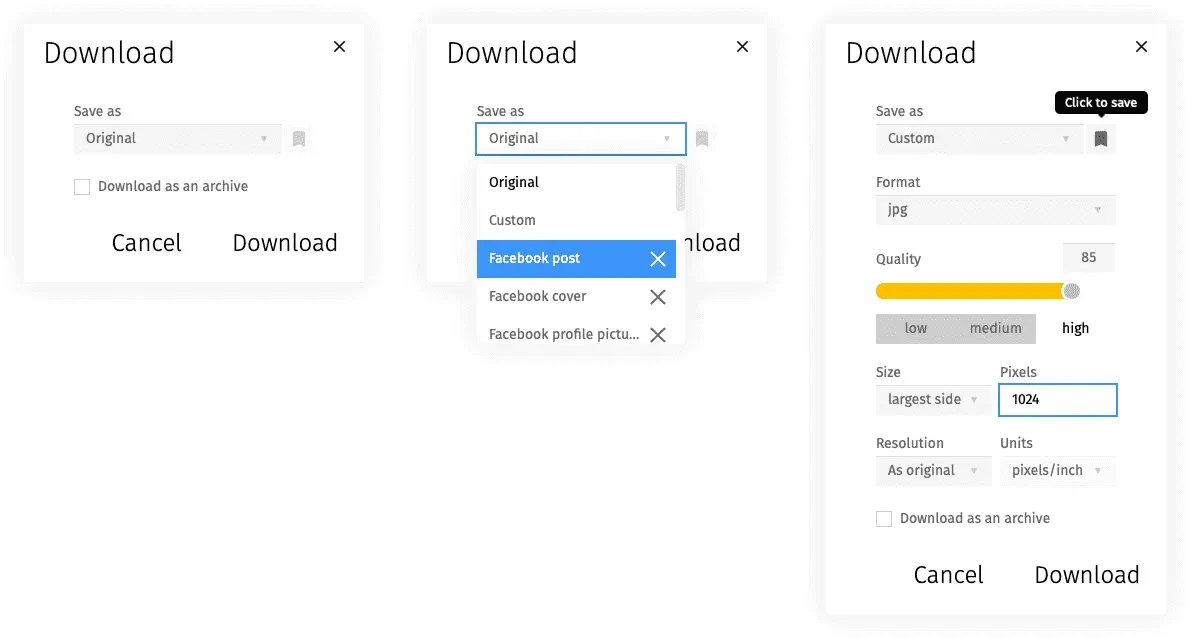Choose Custom from the dropdown list
The width and height of the screenshot is (1190, 638).
click(x=576, y=221)
